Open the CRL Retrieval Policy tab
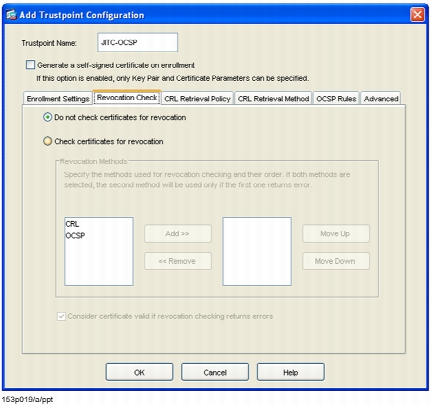Screen dimensions: 434x407 click(198, 99)
